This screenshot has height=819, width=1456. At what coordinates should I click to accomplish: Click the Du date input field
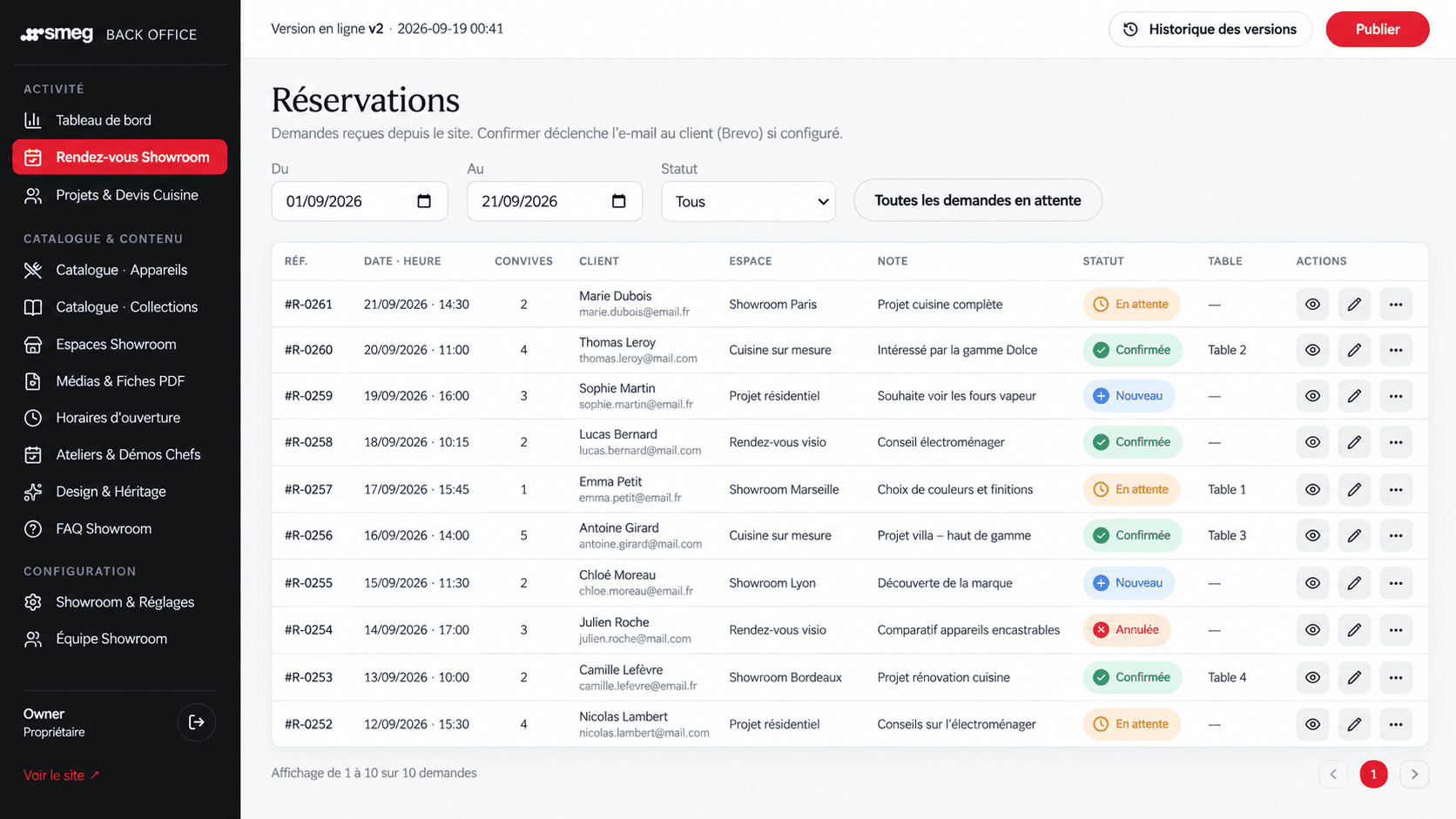coord(360,201)
